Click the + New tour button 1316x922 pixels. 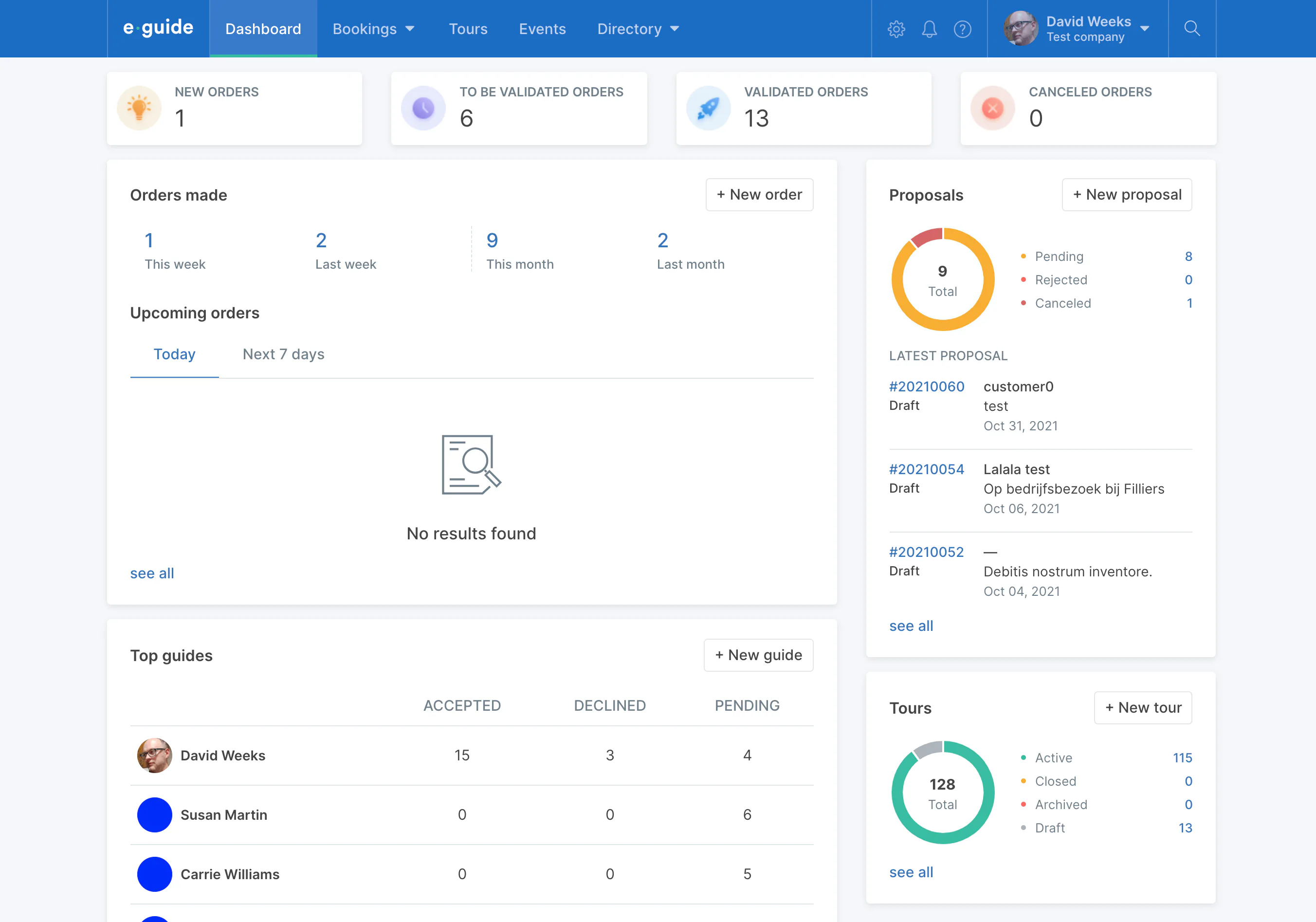(1143, 707)
